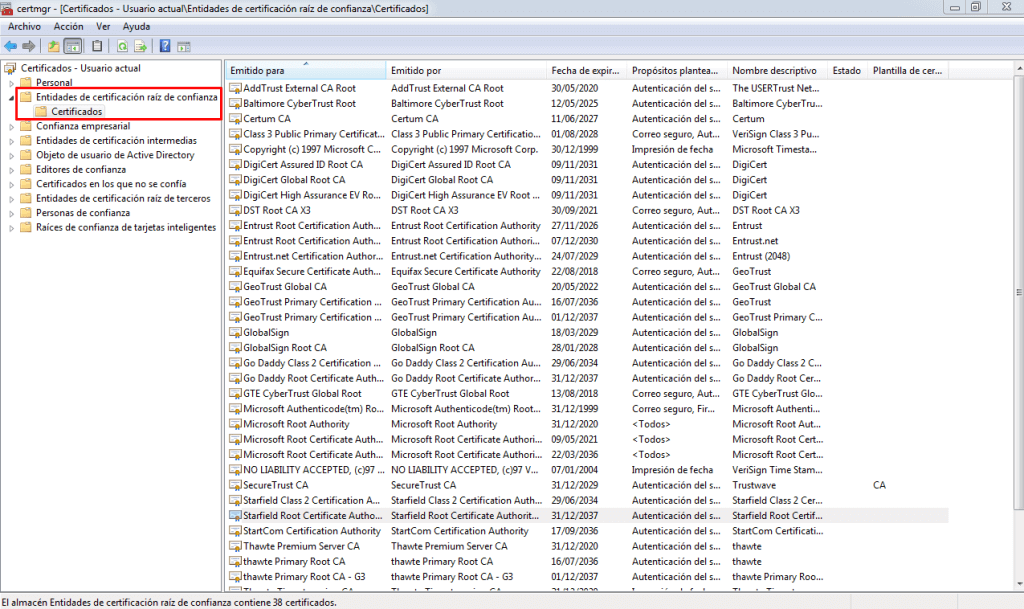Expand the Confianza empresarial node
Image resolution: width=1024 pixels, height=609 pixels.
click(x=11, y=126)
